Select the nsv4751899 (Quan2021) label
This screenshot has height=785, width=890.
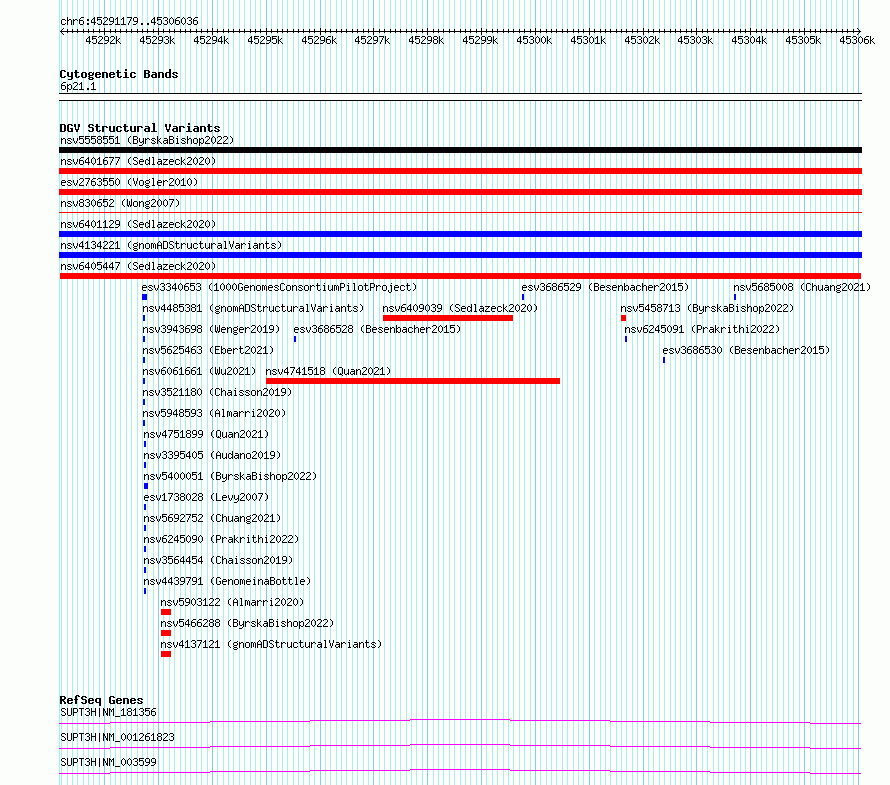coord(206,434)
